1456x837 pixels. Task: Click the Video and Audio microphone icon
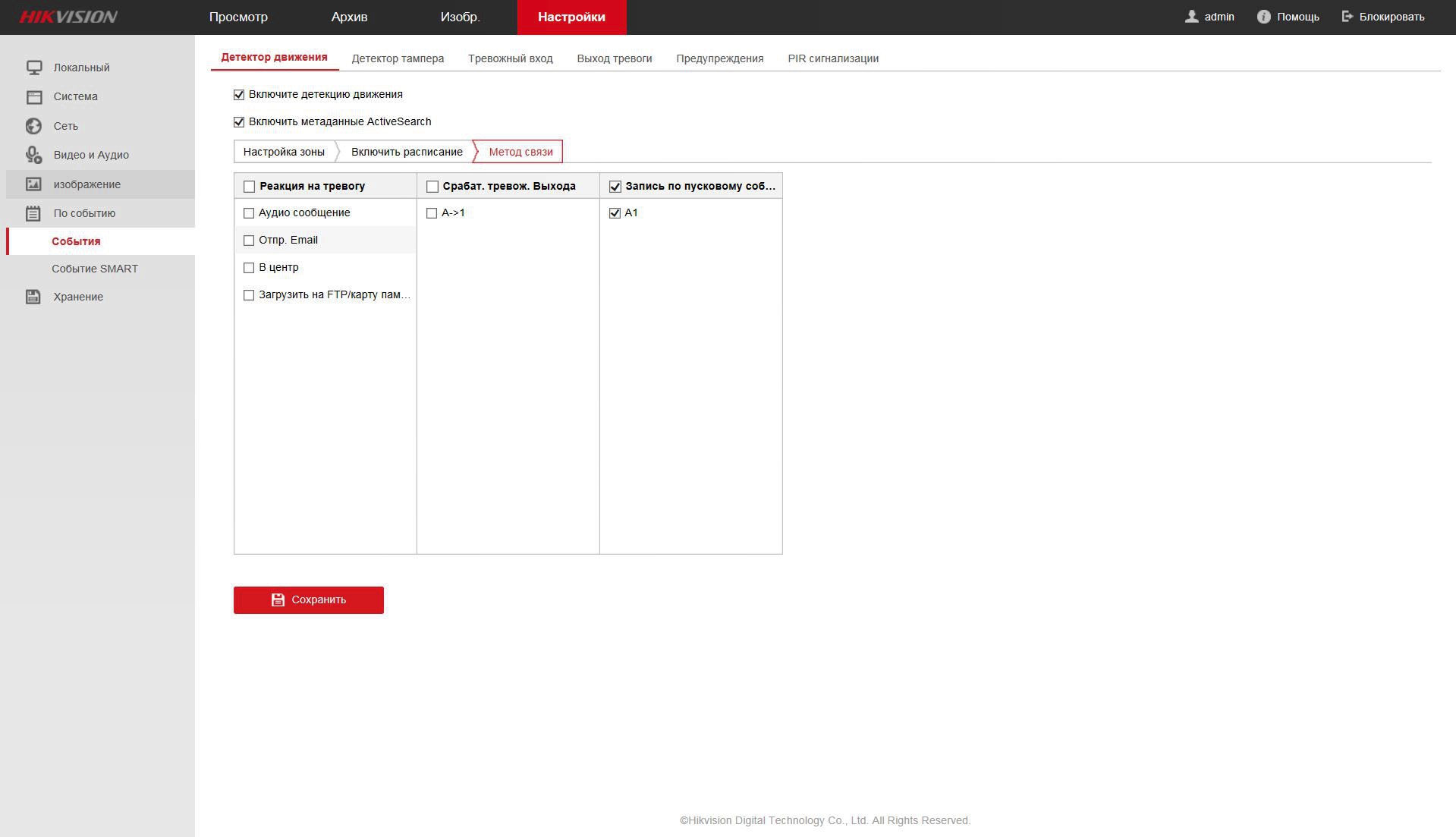click(34, 155)
